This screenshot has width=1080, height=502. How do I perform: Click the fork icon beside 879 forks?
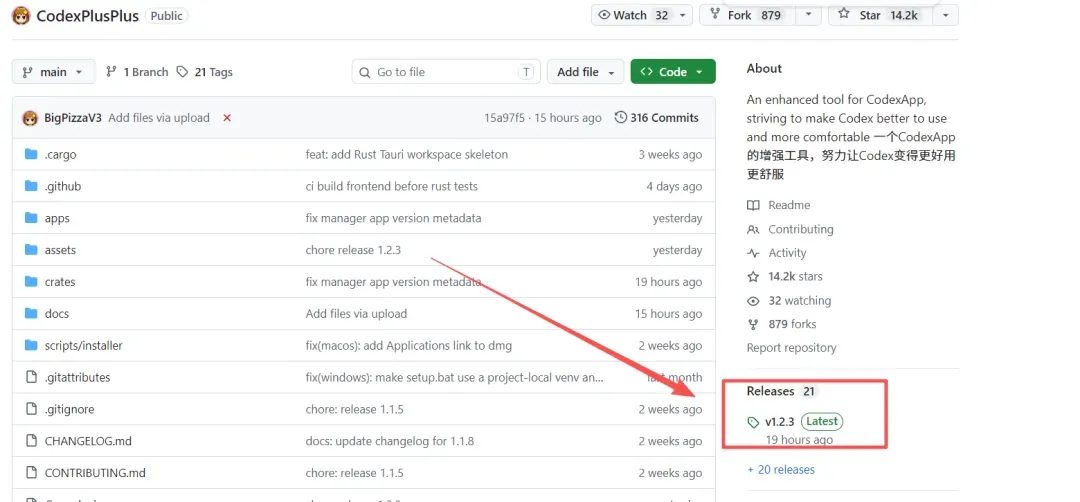(x=754, y=324)
